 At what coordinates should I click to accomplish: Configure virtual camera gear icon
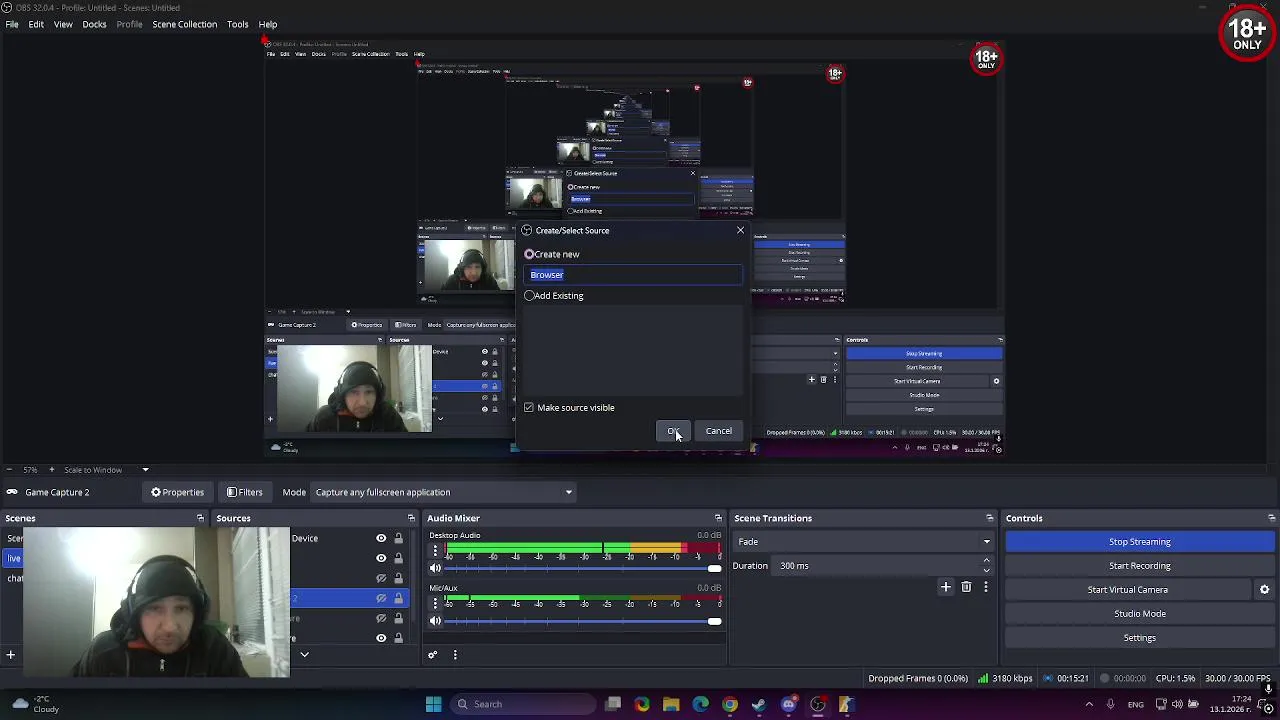pos(1264,590)
